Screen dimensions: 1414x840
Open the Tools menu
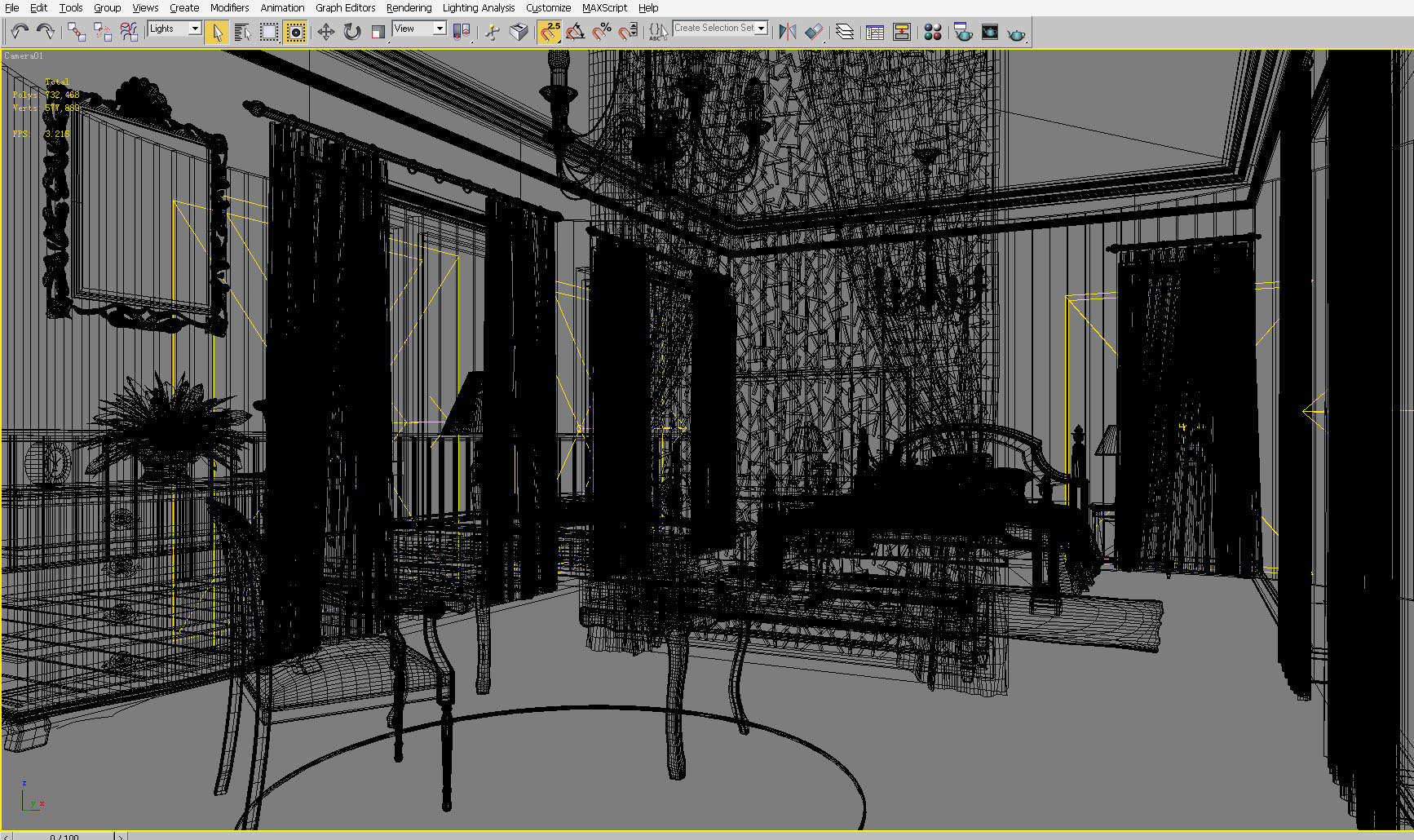click(x=71, y=7)
